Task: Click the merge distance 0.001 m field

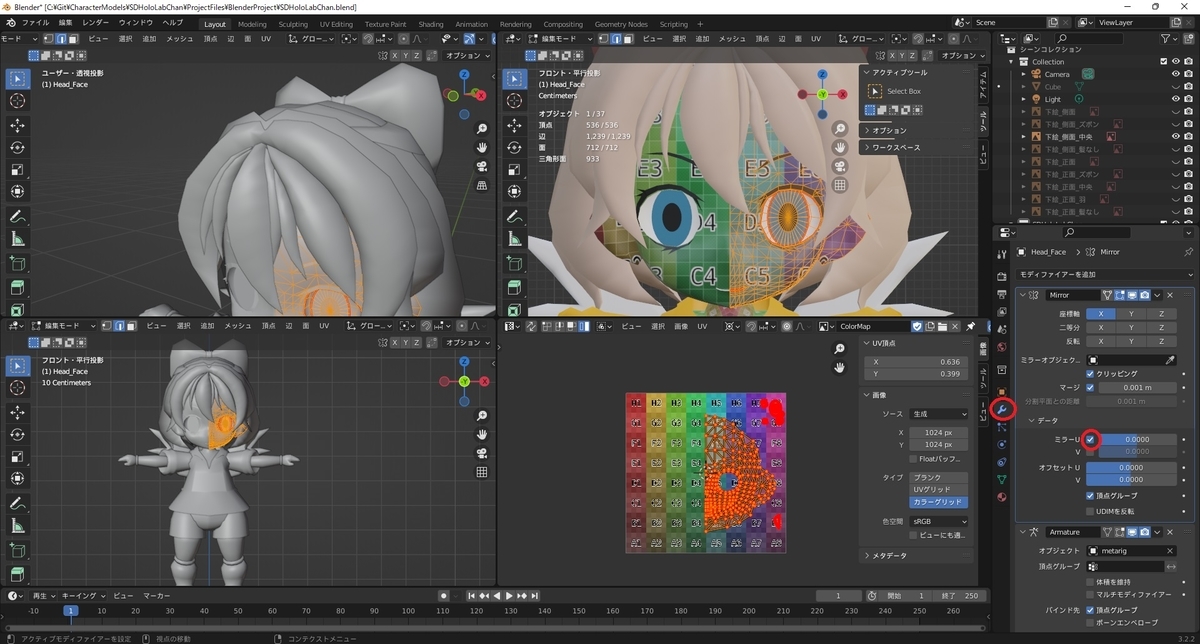Action: tap(1137, 387)
